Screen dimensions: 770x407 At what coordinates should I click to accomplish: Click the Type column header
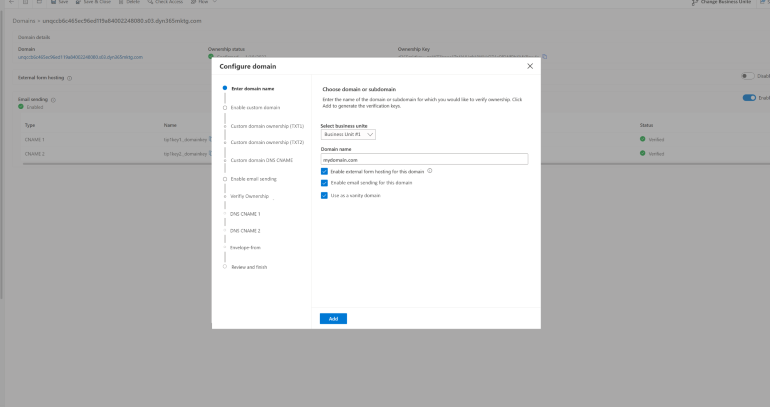[x=30, y=125]
